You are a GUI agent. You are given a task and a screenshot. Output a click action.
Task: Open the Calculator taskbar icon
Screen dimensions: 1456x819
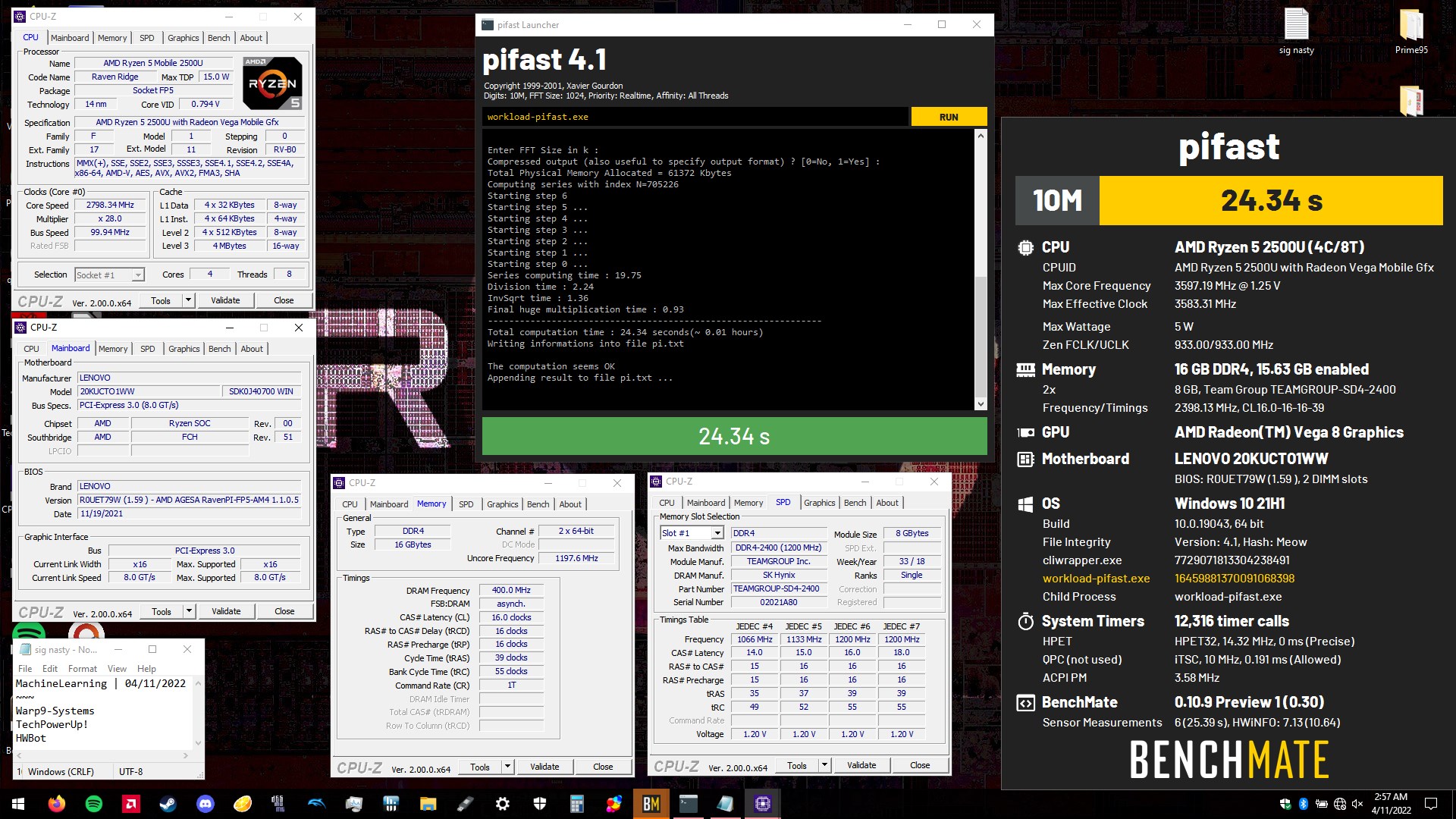click(x=577, y=804)
